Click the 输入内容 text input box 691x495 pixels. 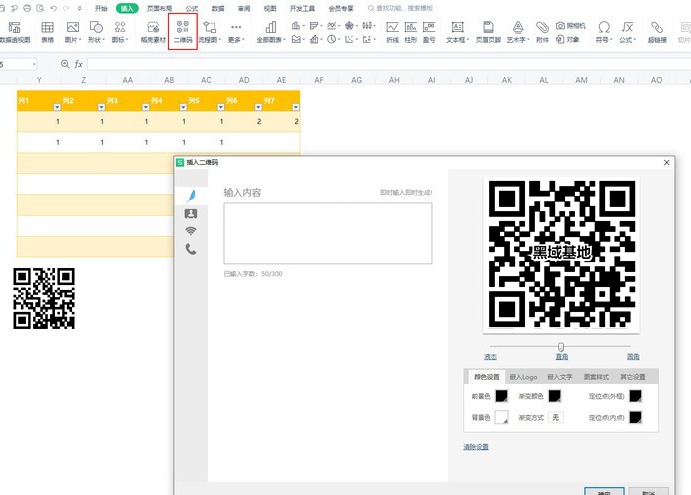[328, 234]
